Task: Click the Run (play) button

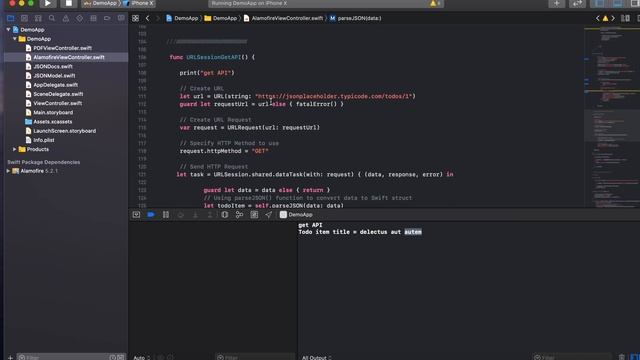Action: coord(48,3)
